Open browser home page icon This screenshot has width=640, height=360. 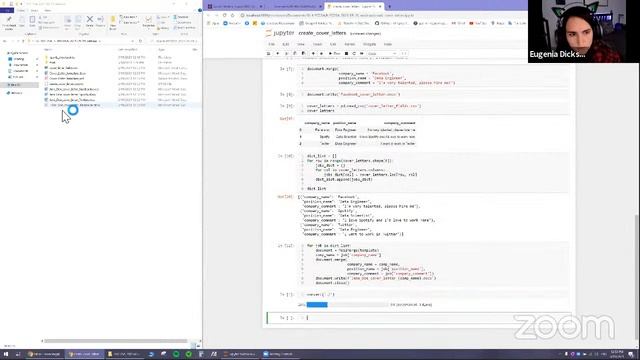tap(233, 16)
